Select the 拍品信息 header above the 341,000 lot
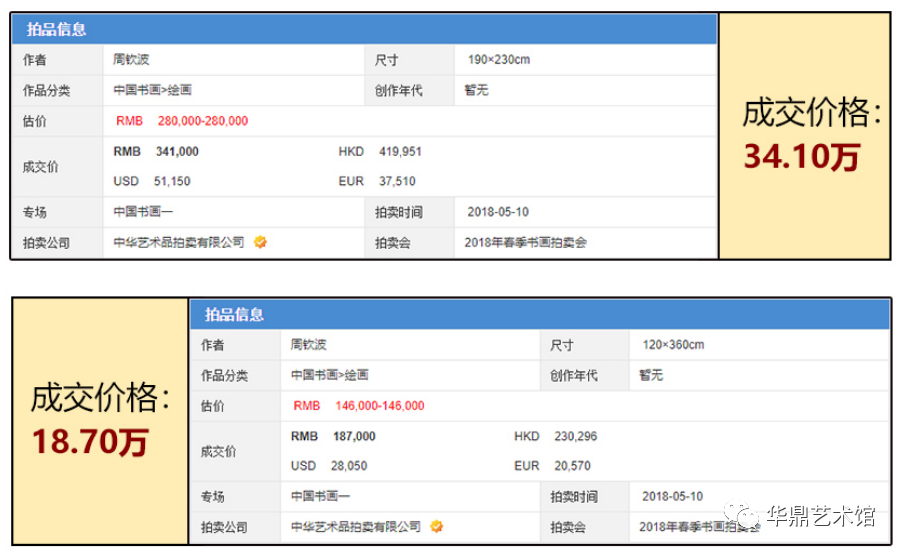This screenshot has height=556, width=905. coord(56,30)
